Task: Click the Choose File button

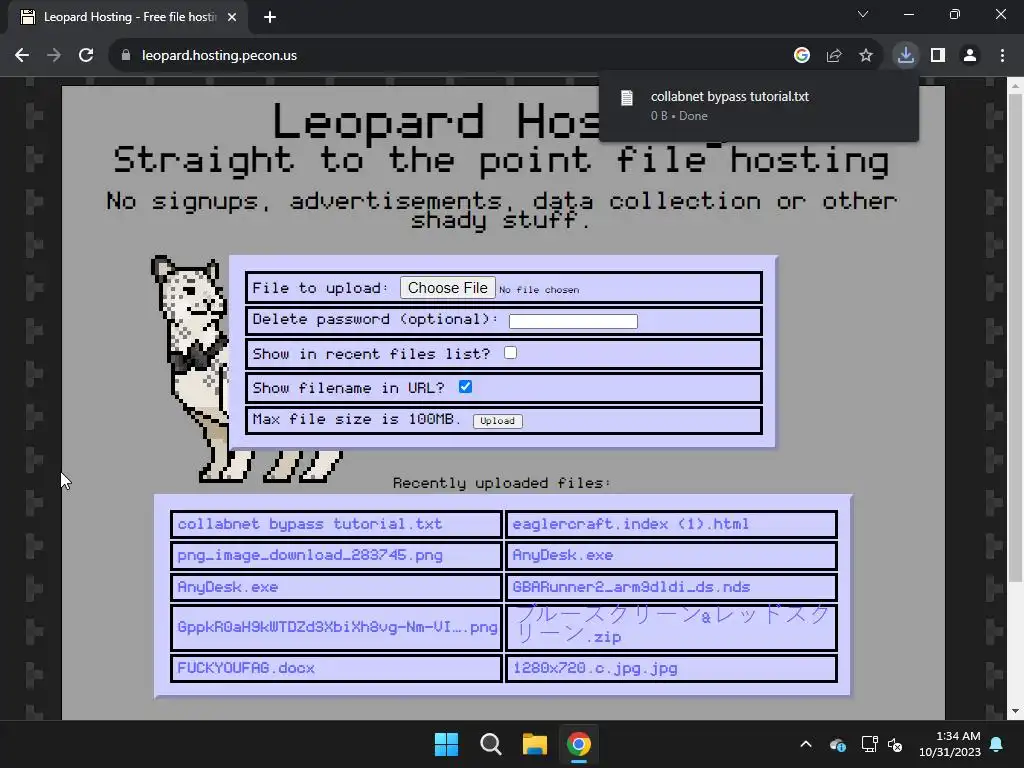Action: 447,288
